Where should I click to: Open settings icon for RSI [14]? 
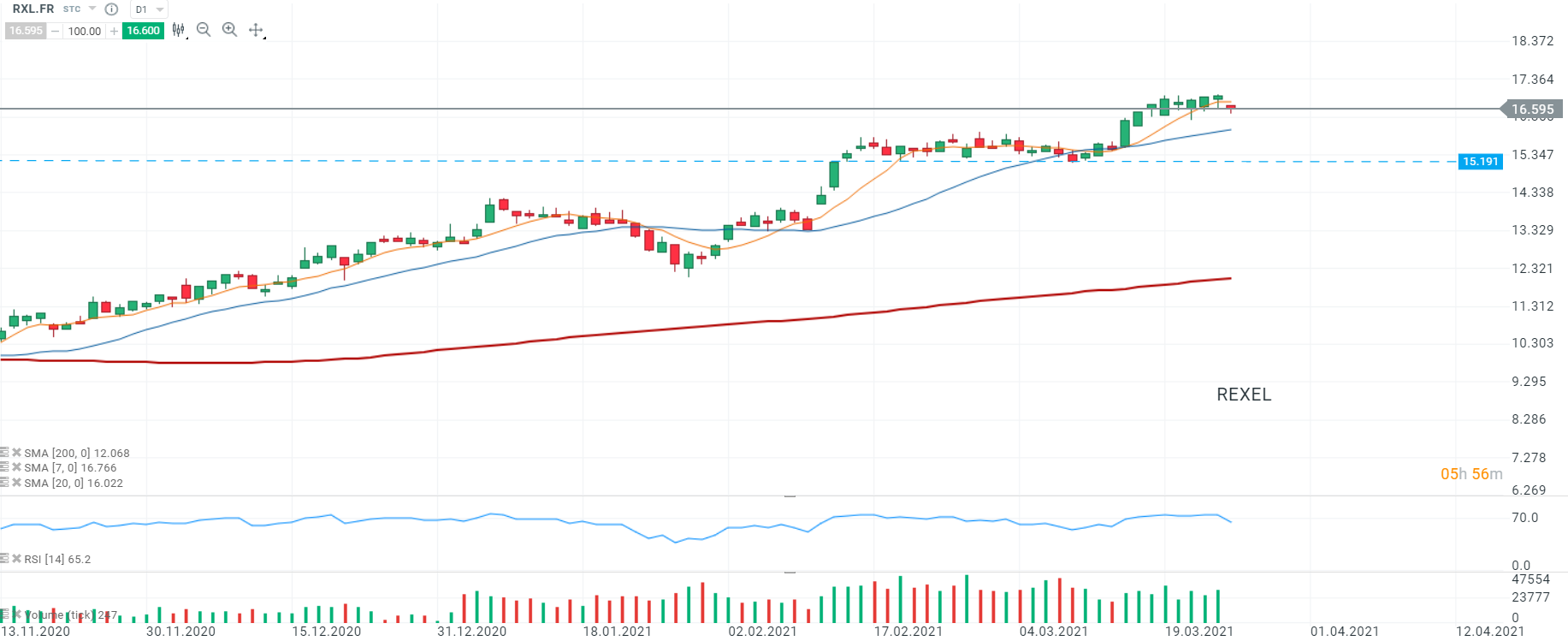[x=4, y=559]
